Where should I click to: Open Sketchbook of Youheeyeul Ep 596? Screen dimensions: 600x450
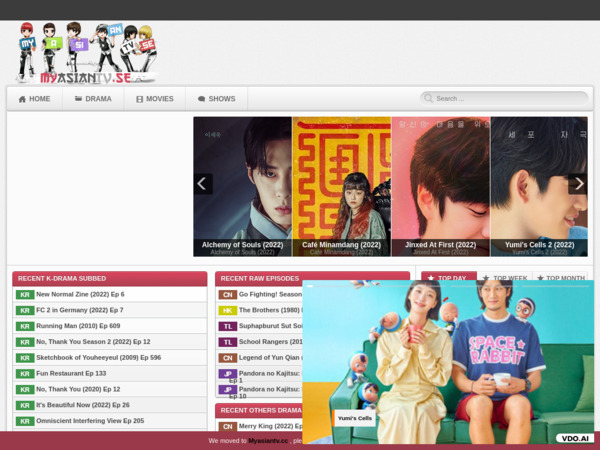(98, 358)
